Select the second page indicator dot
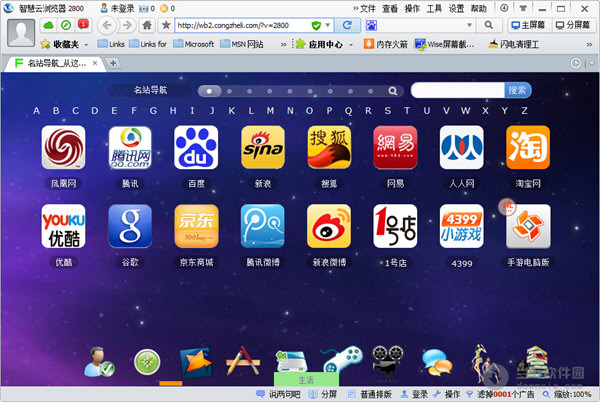 coord(230,91)
